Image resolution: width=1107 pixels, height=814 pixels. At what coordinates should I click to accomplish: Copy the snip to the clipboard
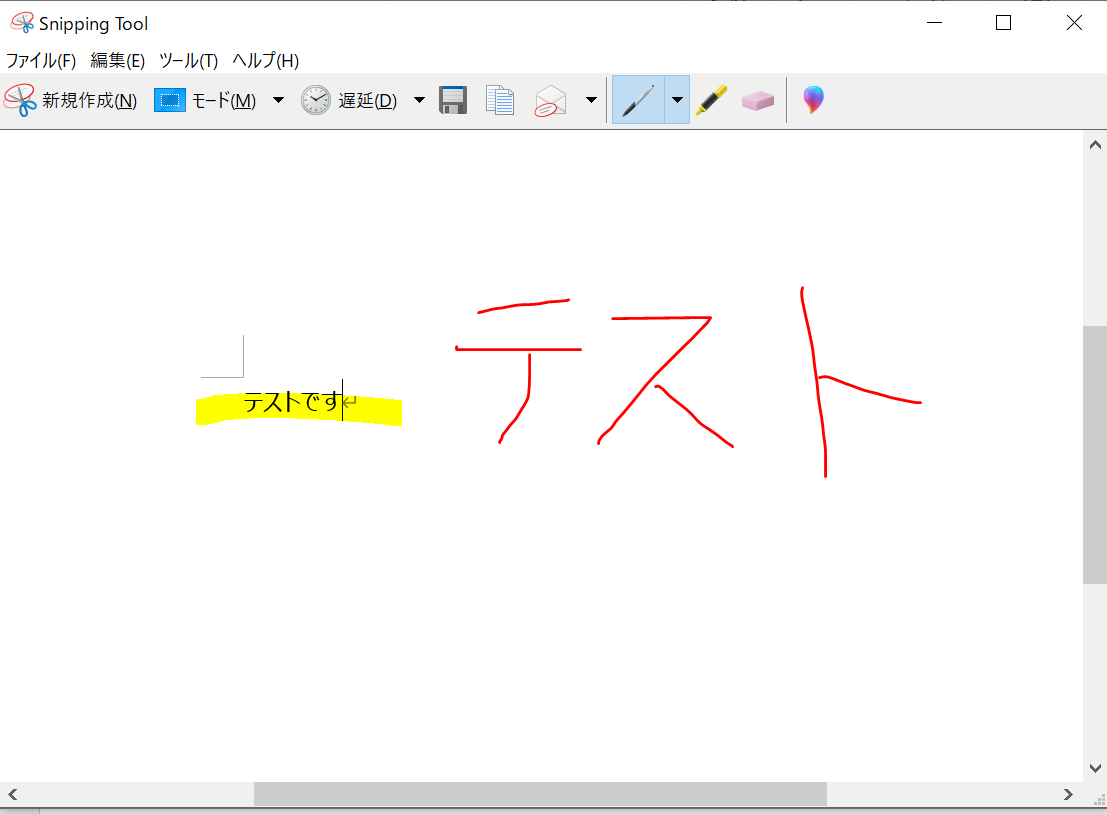click(x=499, y=99)
